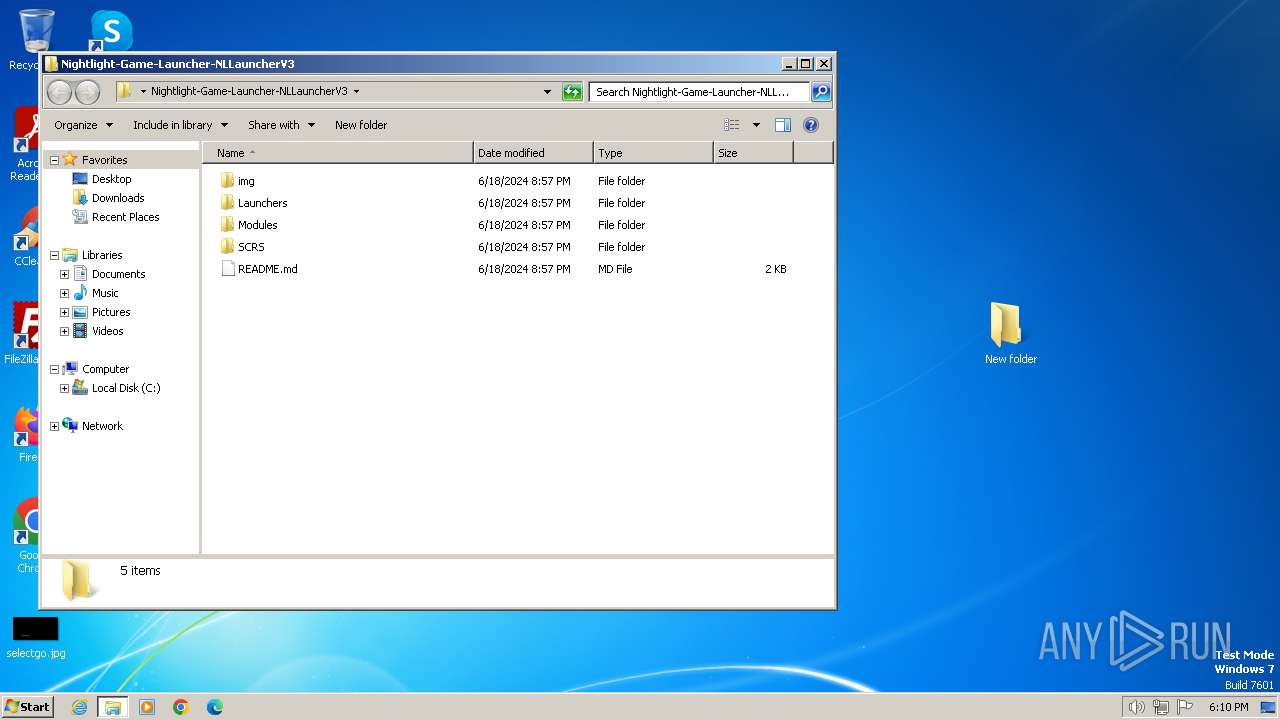Select the Modules folder icon
Image resolution: width=1280 pixels, height=720 pixels.
coord(228,225)
